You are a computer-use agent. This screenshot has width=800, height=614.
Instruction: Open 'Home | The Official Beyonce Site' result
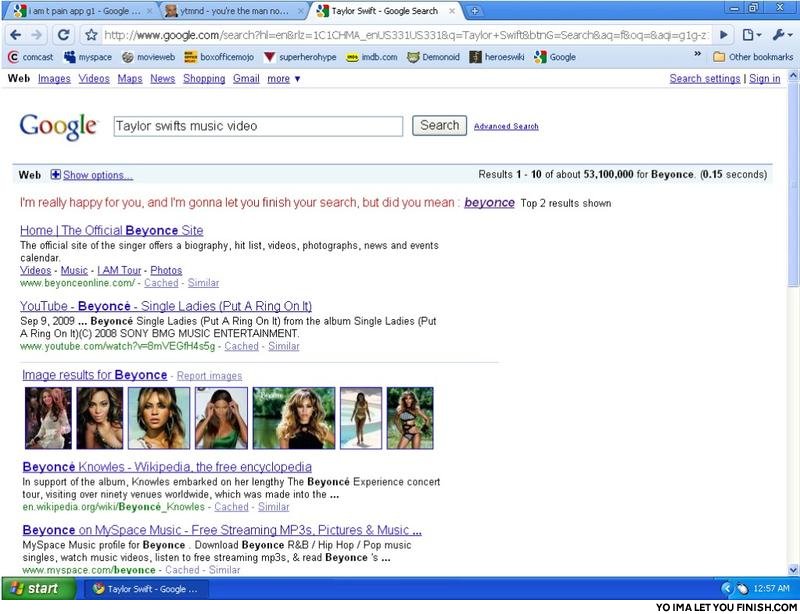tap(112, 231)
